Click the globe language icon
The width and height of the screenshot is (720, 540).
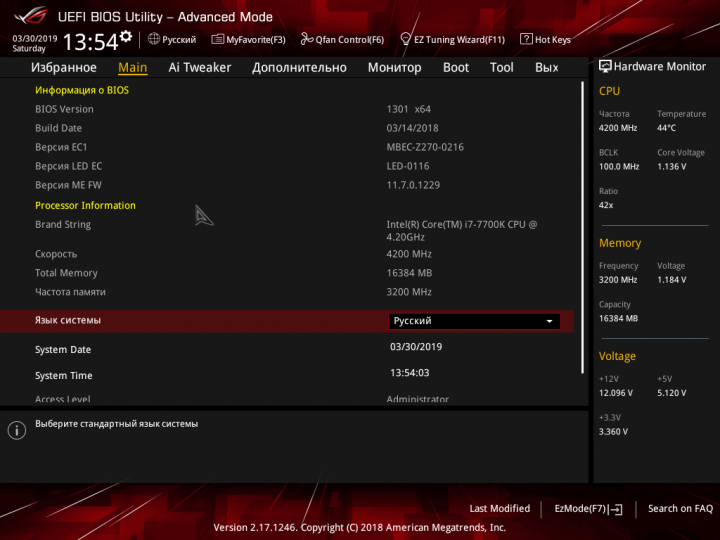point(154,39)
